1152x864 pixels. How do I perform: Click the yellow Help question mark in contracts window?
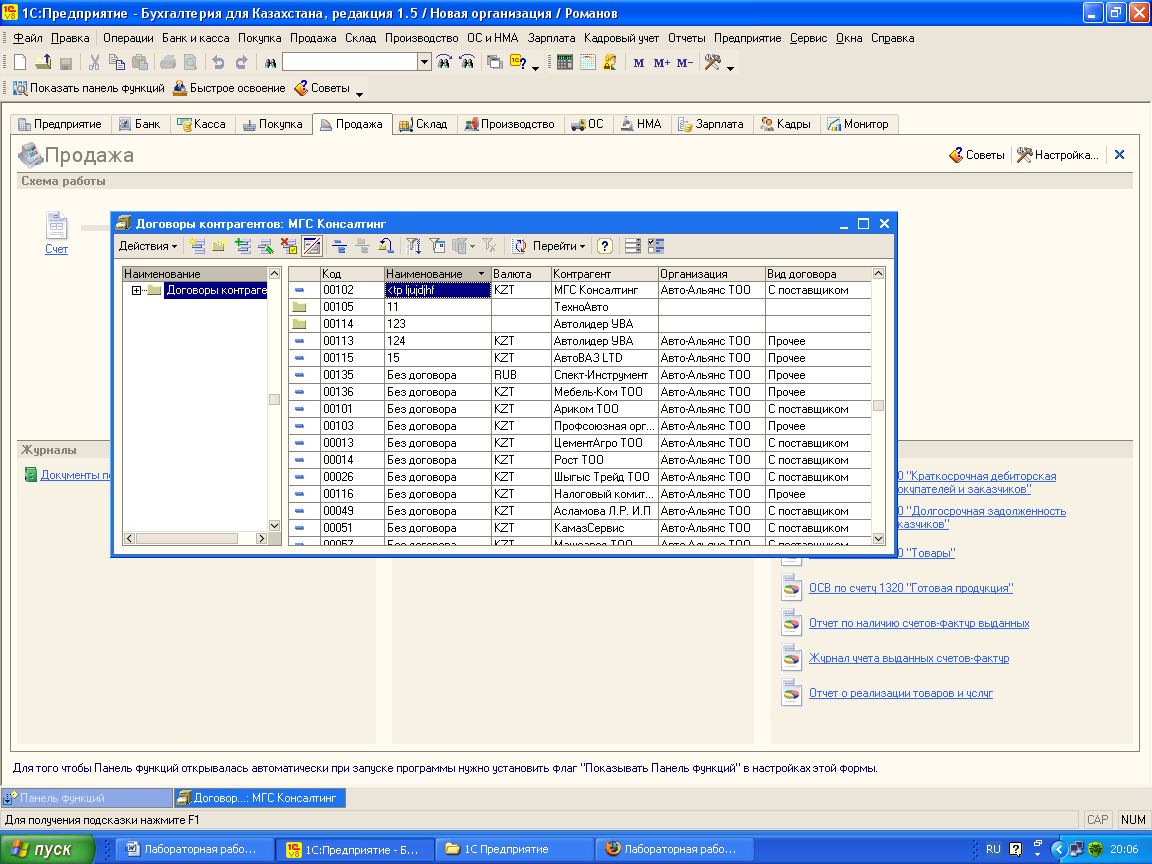(605, 246)
